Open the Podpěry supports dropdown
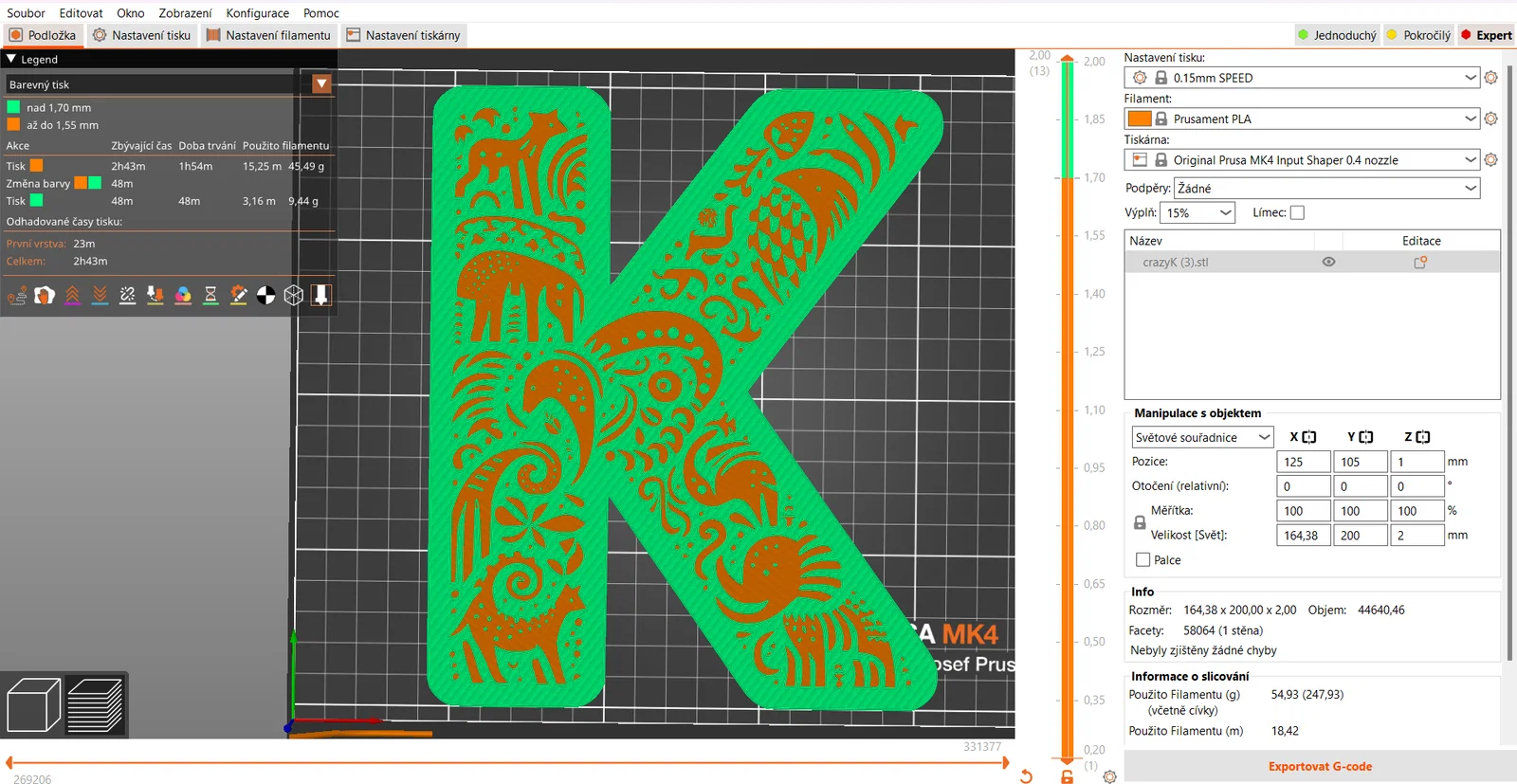The width and height of the screenshot is (1517, 784). (1327, 188)
